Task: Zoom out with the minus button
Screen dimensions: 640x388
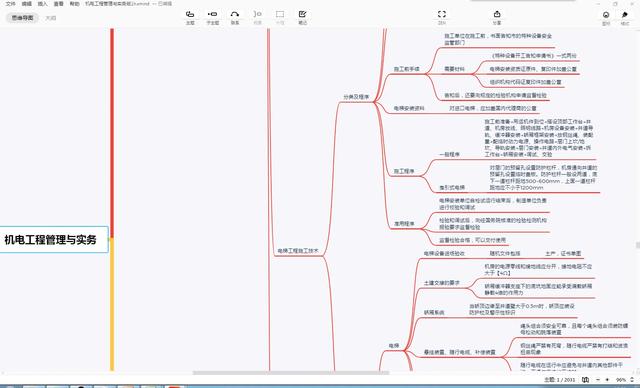Action: 598,379
